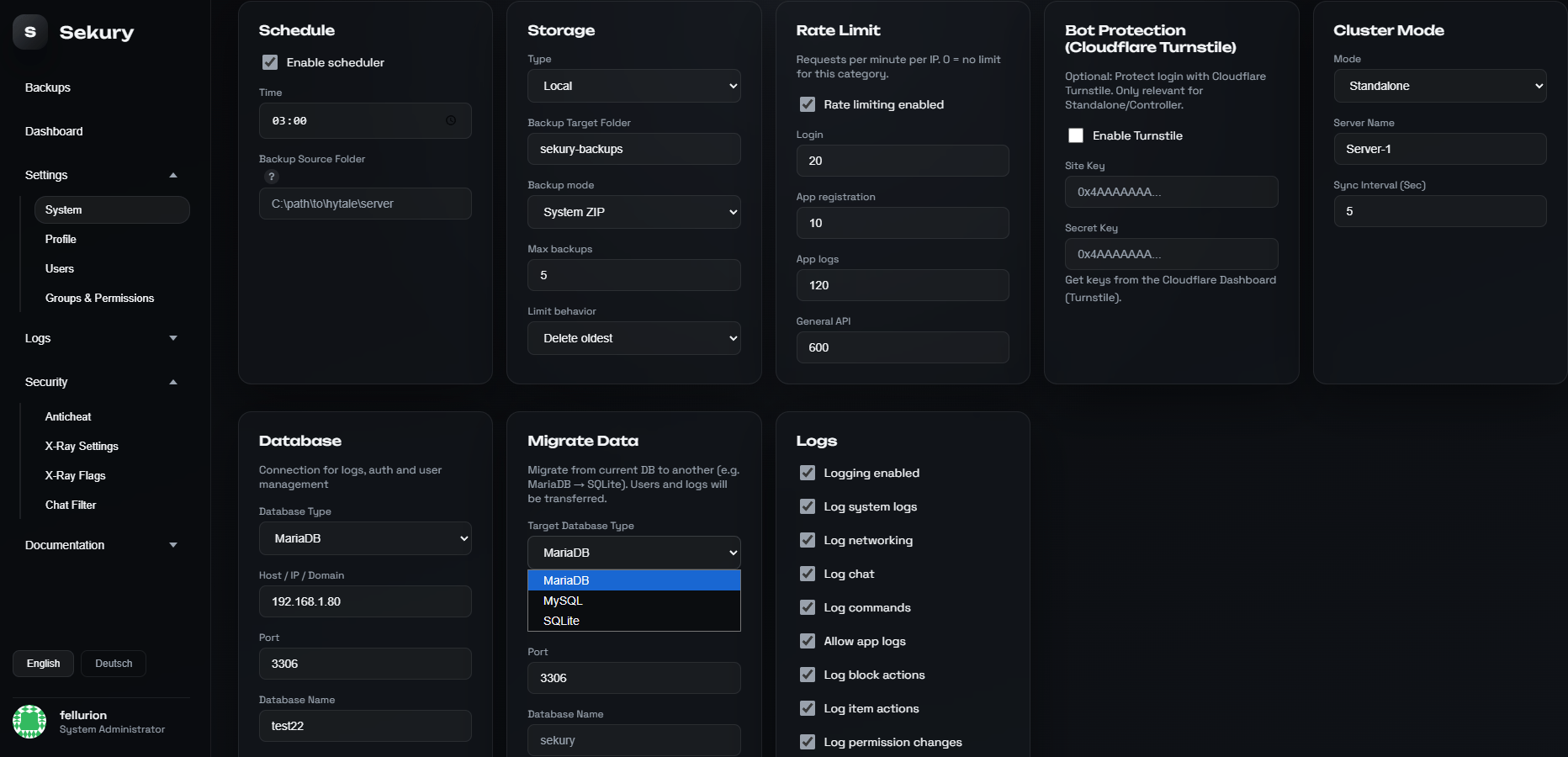
Task: Disable the Enable scheduler checkbox
Action: click(270, 62)
